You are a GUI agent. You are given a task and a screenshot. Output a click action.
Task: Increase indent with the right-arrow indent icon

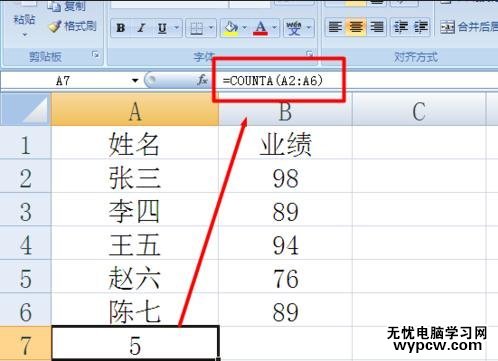(x=421, y=27)
